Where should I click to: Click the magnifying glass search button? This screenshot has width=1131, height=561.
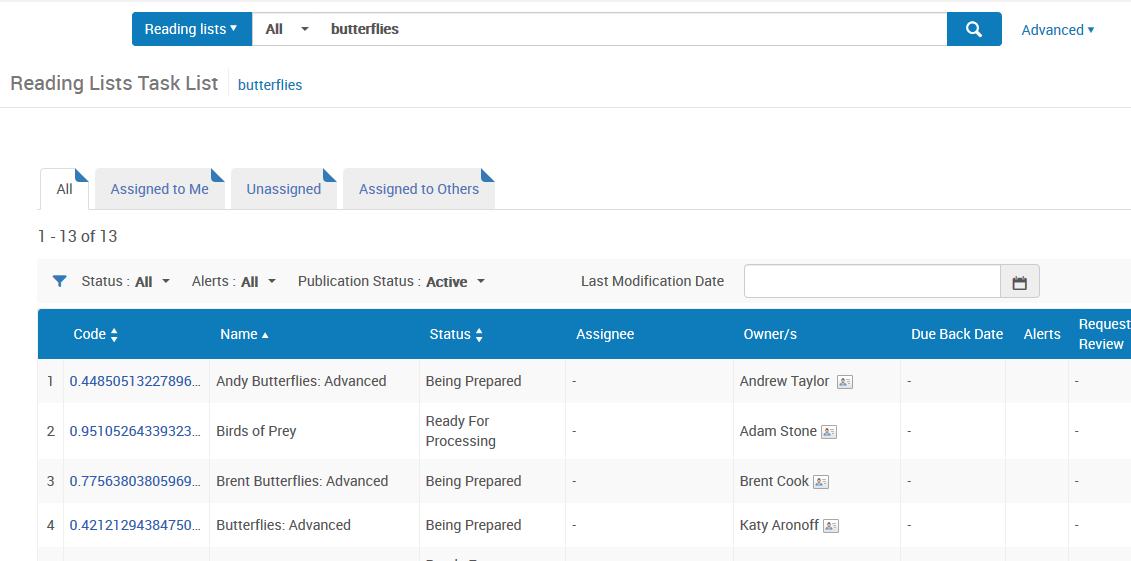pos(974,29)
